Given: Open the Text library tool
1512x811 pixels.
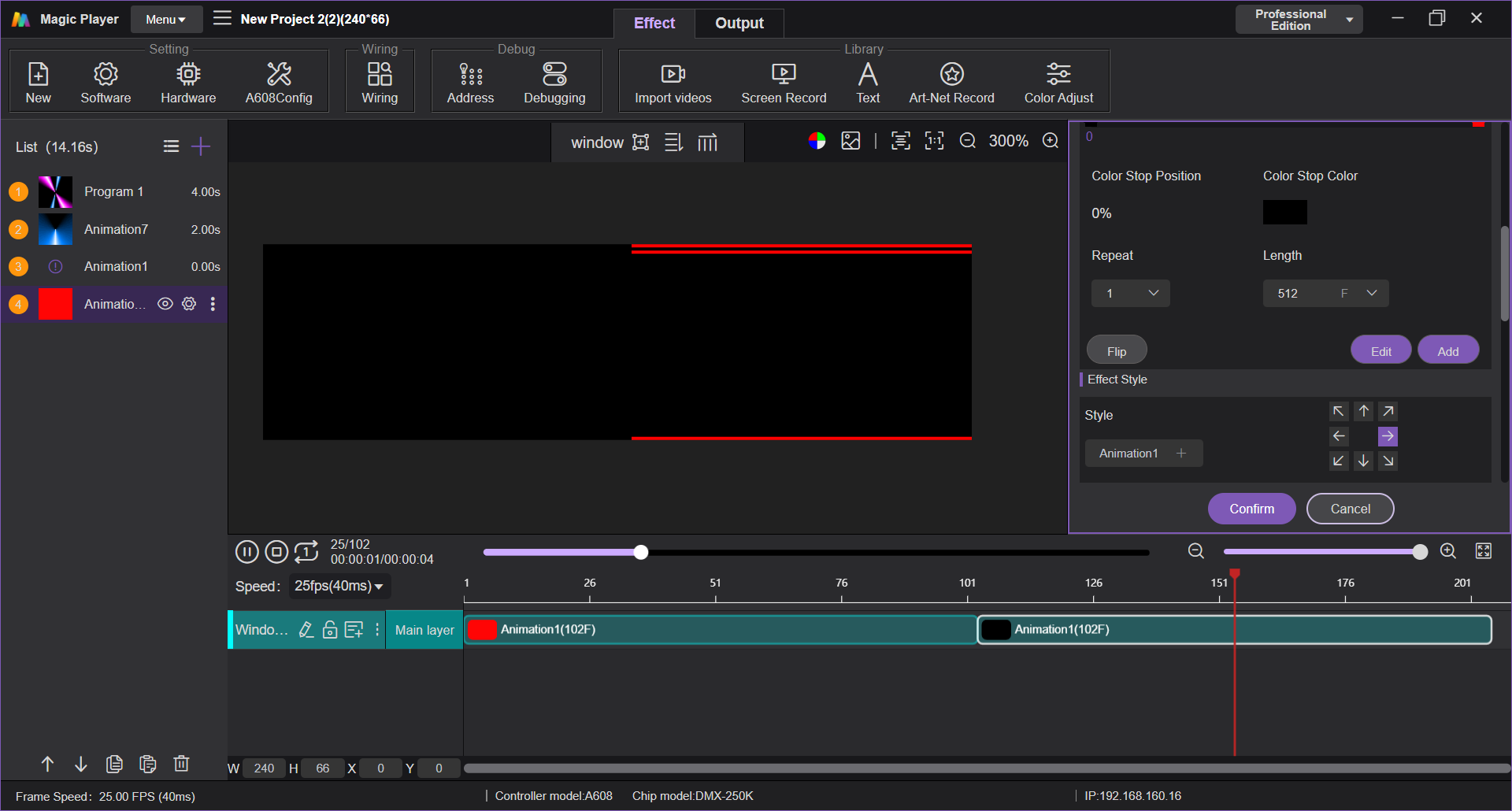Looking at the screenshot, I should [x=868, y=82].
